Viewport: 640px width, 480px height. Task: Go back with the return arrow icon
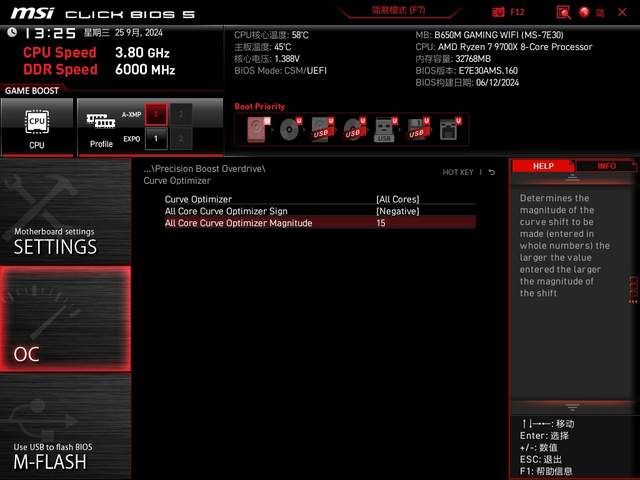point(492,172)
